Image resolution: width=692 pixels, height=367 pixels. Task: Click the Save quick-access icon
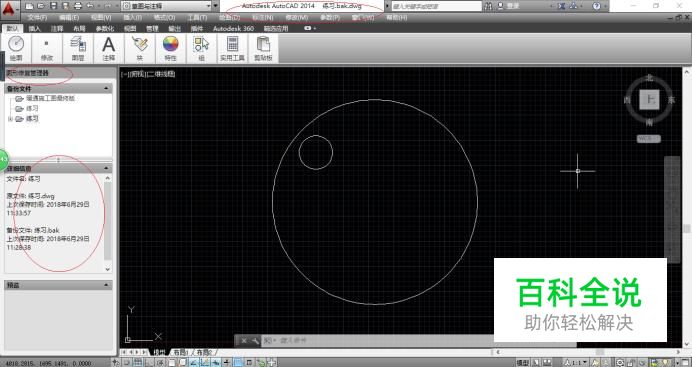pyautogui.click(x=53, y=6)
